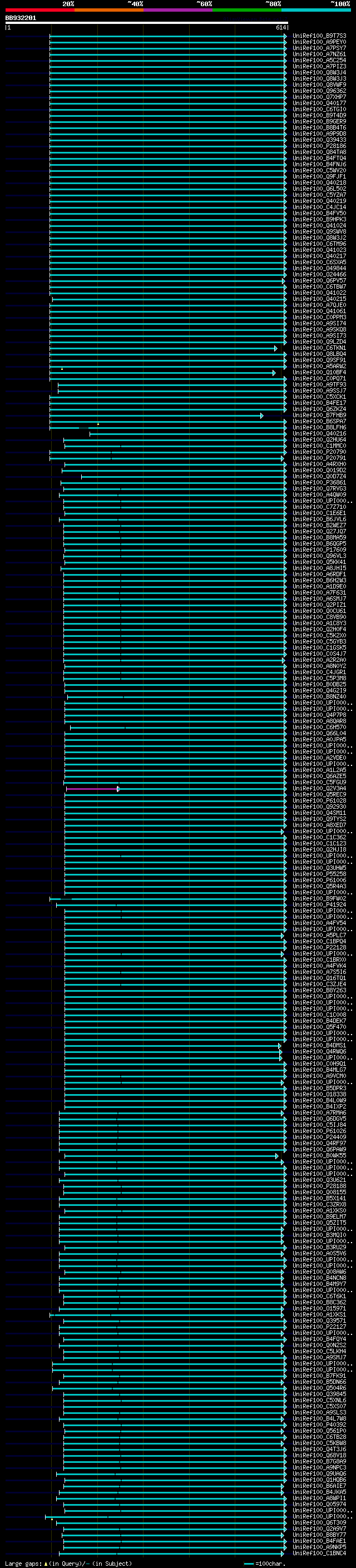Click hit label UniRef100_Q40216
This screenshot has width=356, height=1568.
(319, 433)
